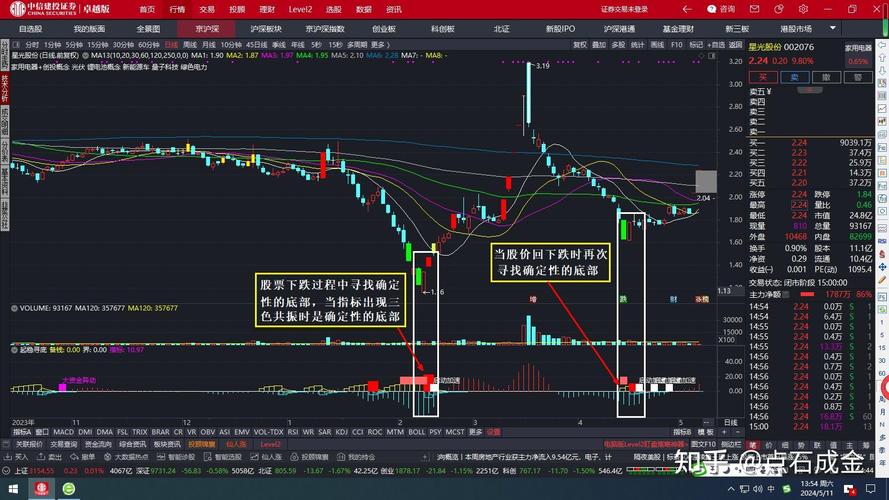Image resolution: width=889 pixels, height=500 pixels.
Task: Toggle 统计 statistics option
Action: pyautogui.click(x=638, y=45)
